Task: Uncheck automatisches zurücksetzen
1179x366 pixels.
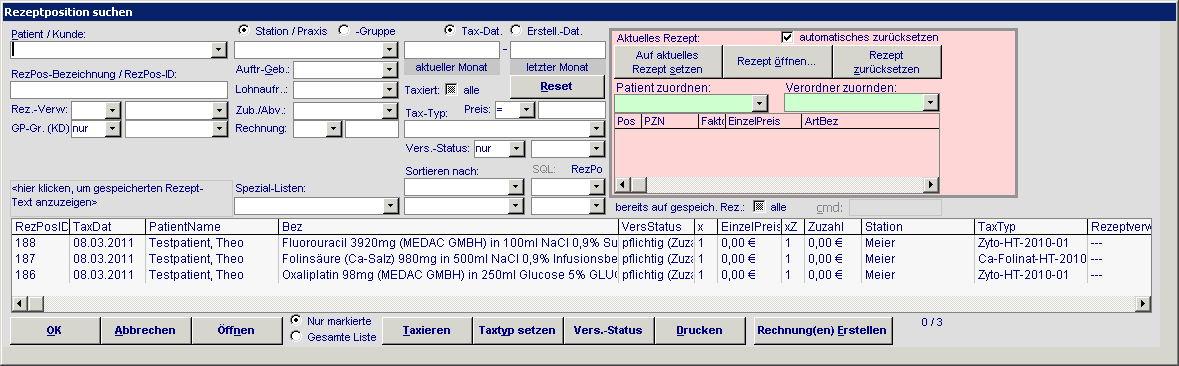Action: (x=787, y=37)
